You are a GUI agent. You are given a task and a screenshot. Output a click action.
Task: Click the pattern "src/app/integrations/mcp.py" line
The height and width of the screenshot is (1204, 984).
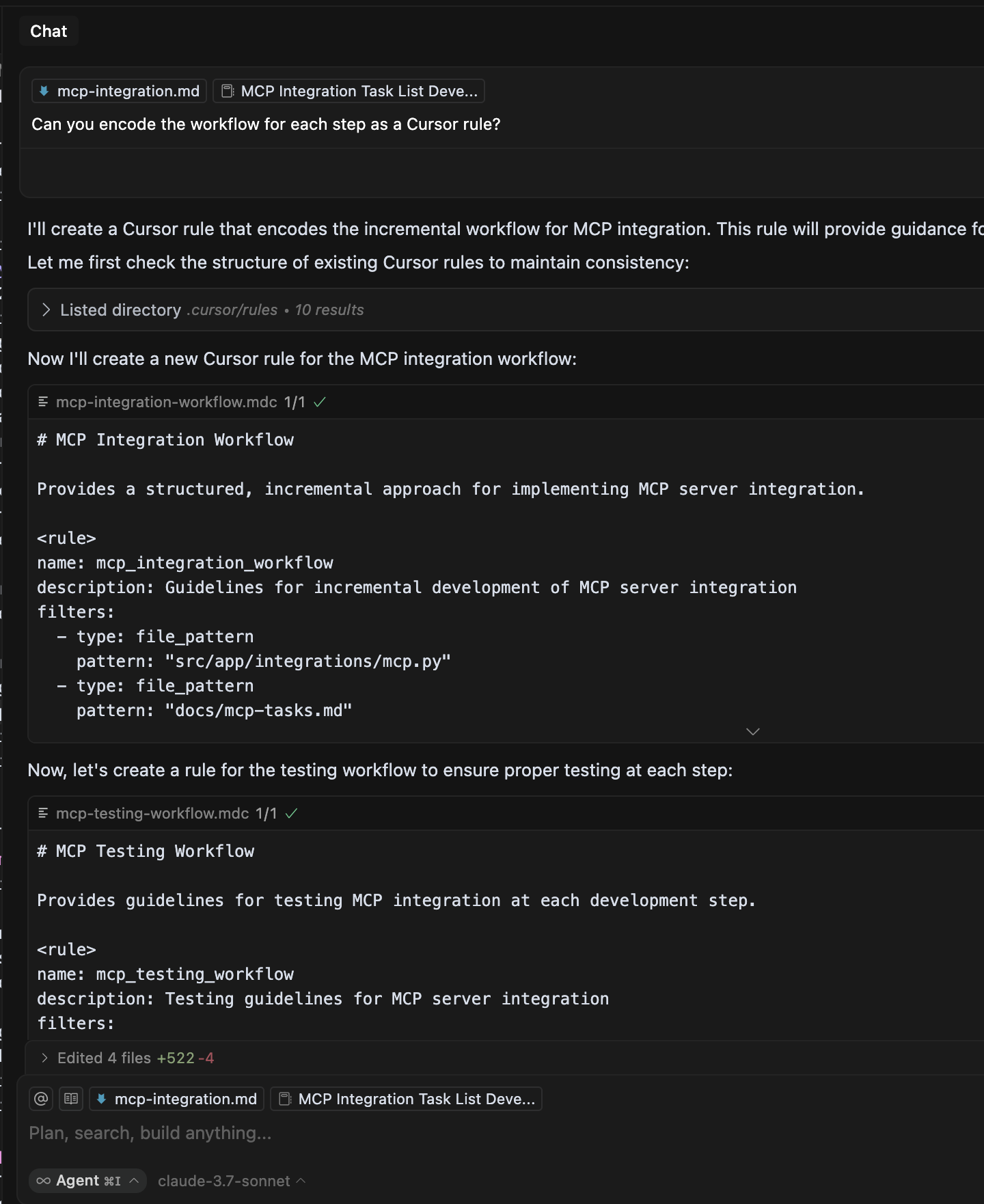tap(264, 661)
